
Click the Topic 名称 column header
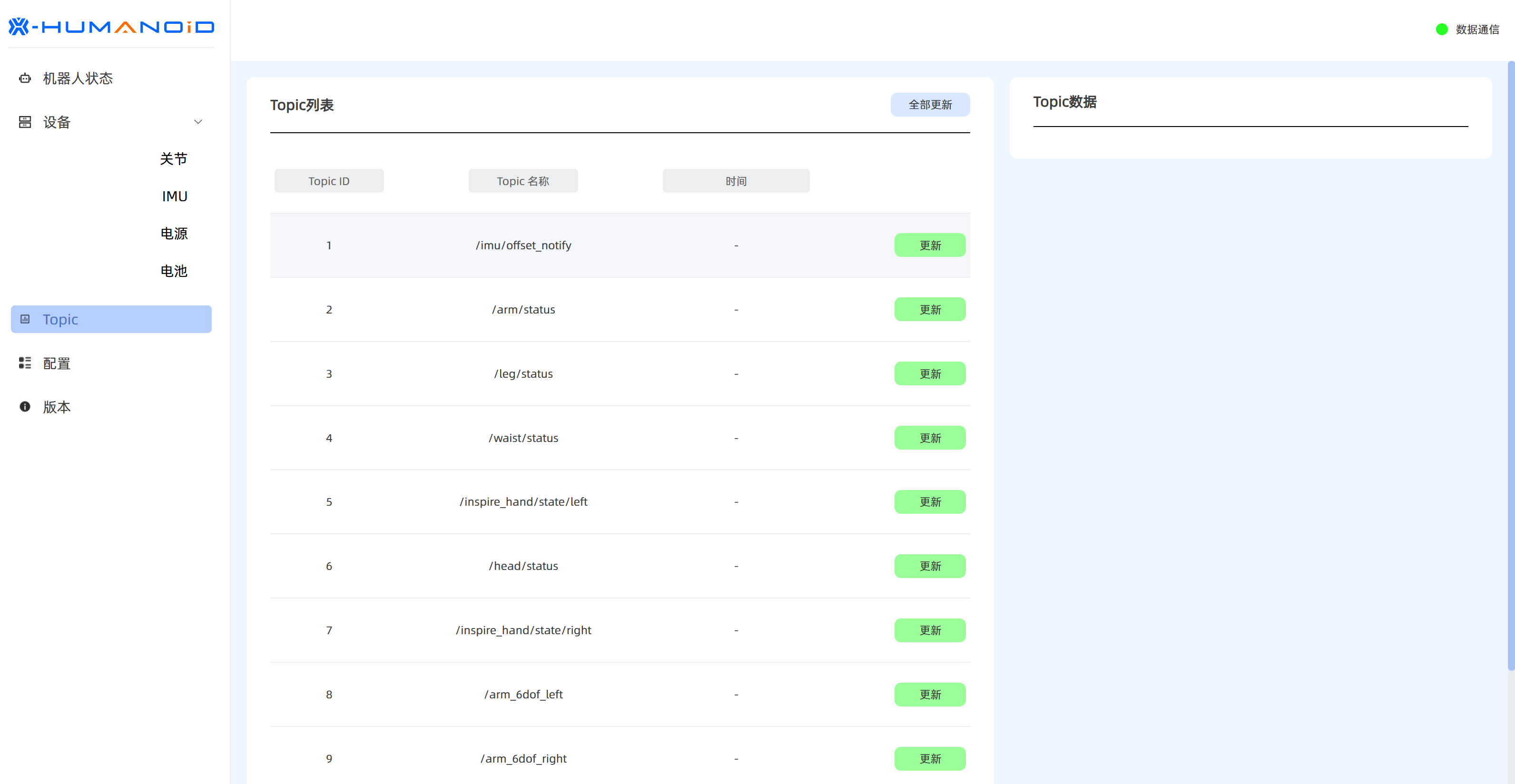coord(523,181)
